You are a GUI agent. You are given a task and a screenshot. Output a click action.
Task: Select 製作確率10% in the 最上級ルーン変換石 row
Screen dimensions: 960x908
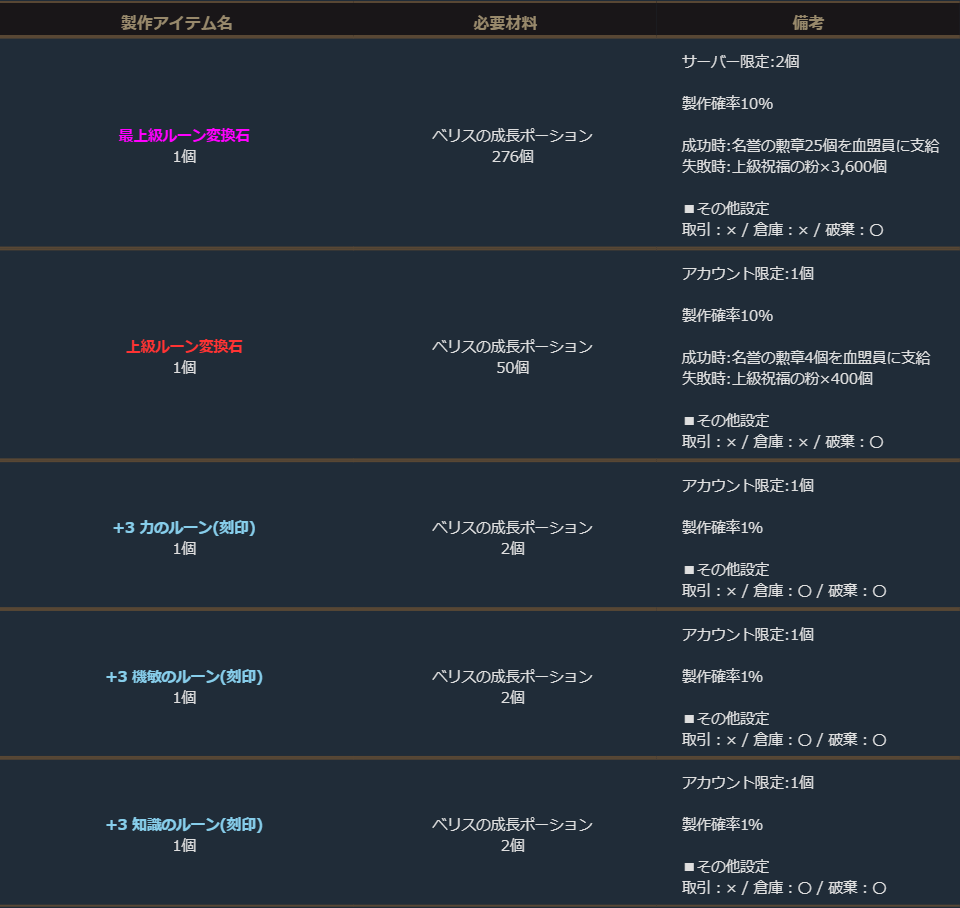click(x=727, y=104)
